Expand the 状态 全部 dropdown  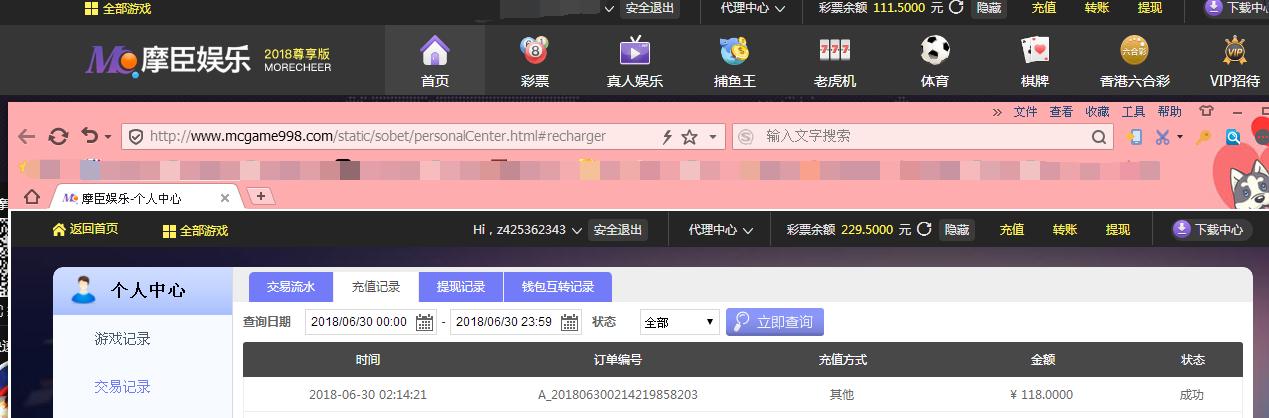pyautogui.click(x=679, y=322)
